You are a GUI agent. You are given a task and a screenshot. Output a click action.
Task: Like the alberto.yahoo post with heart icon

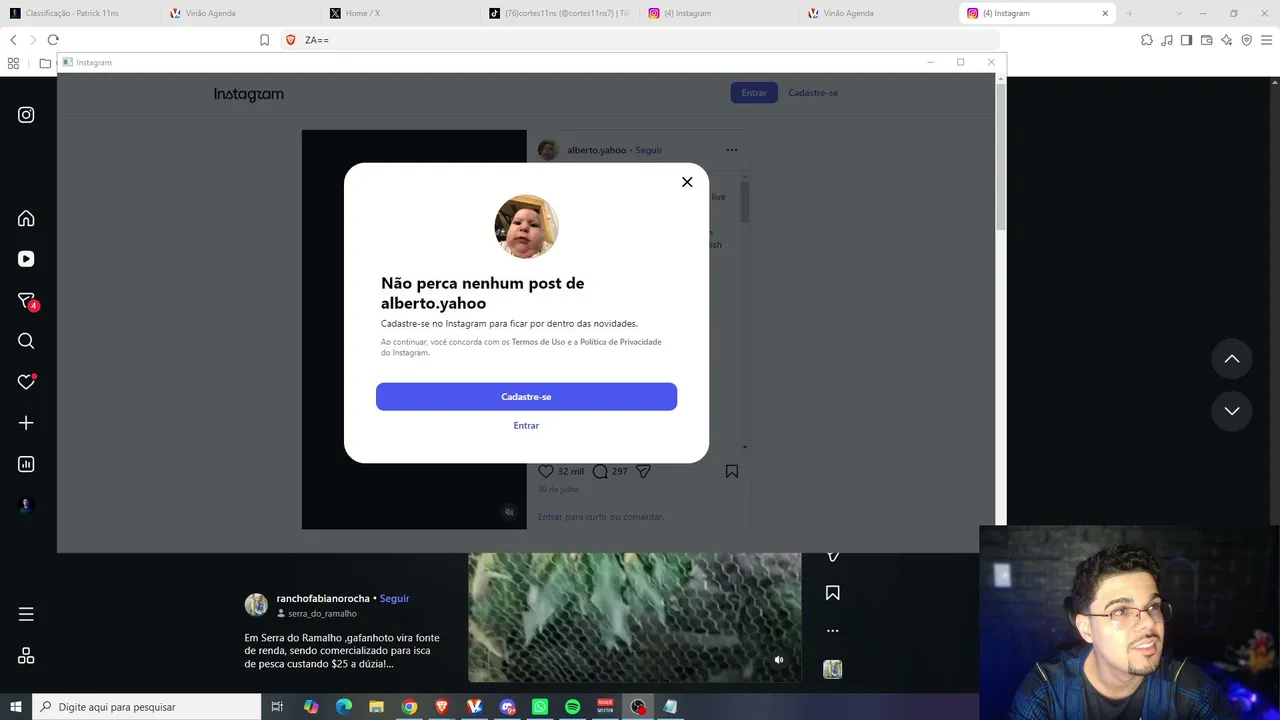546,471
